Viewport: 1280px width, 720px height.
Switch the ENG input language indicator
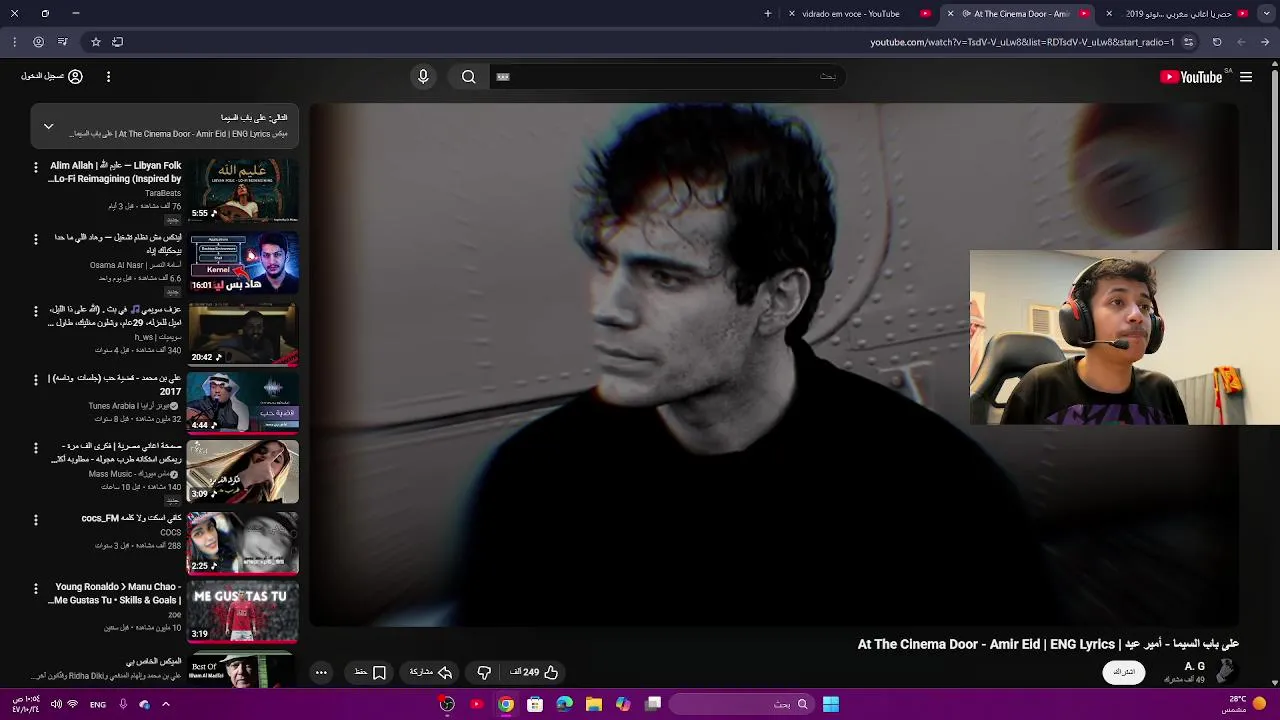98,704
